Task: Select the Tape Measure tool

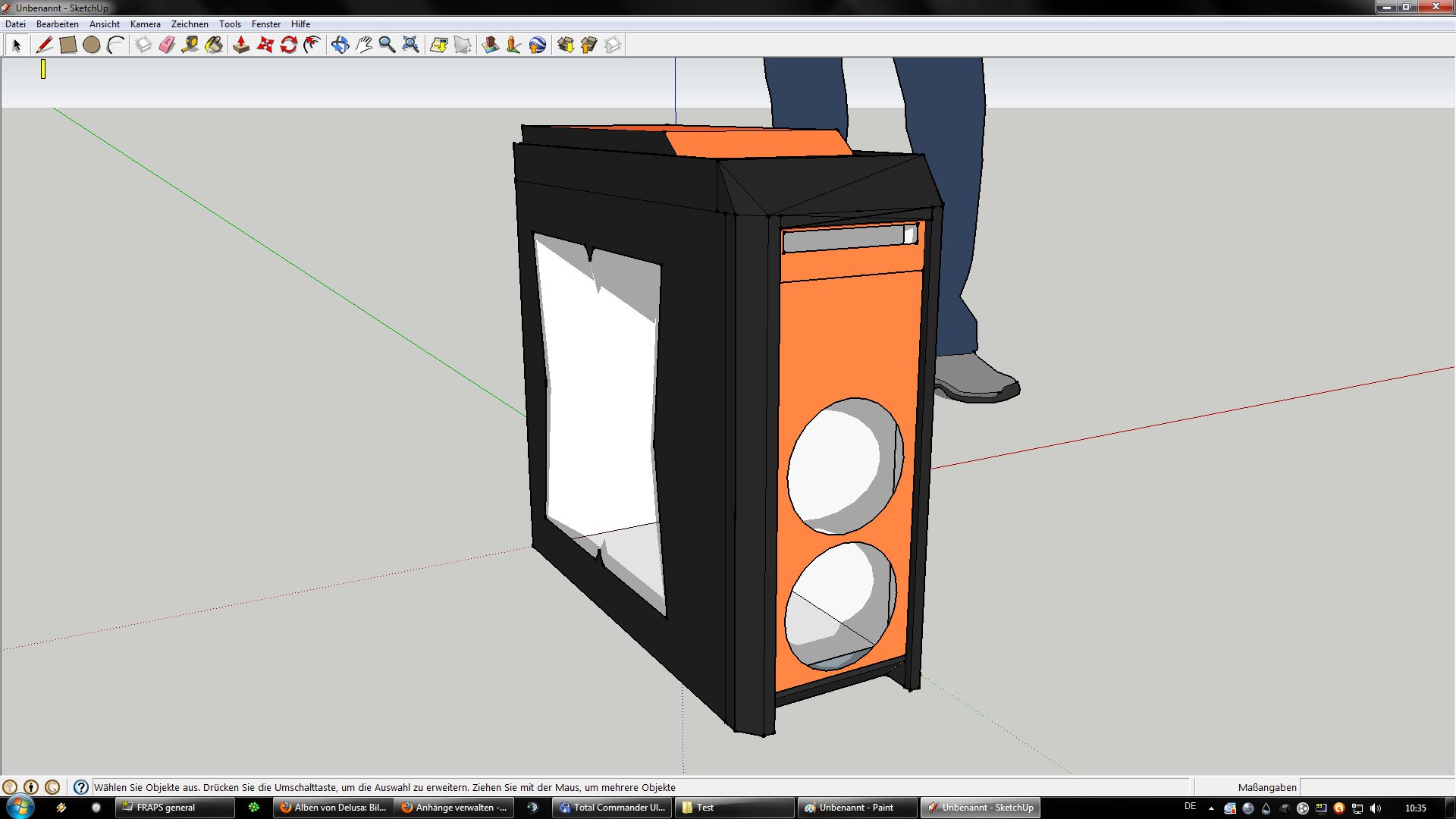Action: tap(190, 45)
